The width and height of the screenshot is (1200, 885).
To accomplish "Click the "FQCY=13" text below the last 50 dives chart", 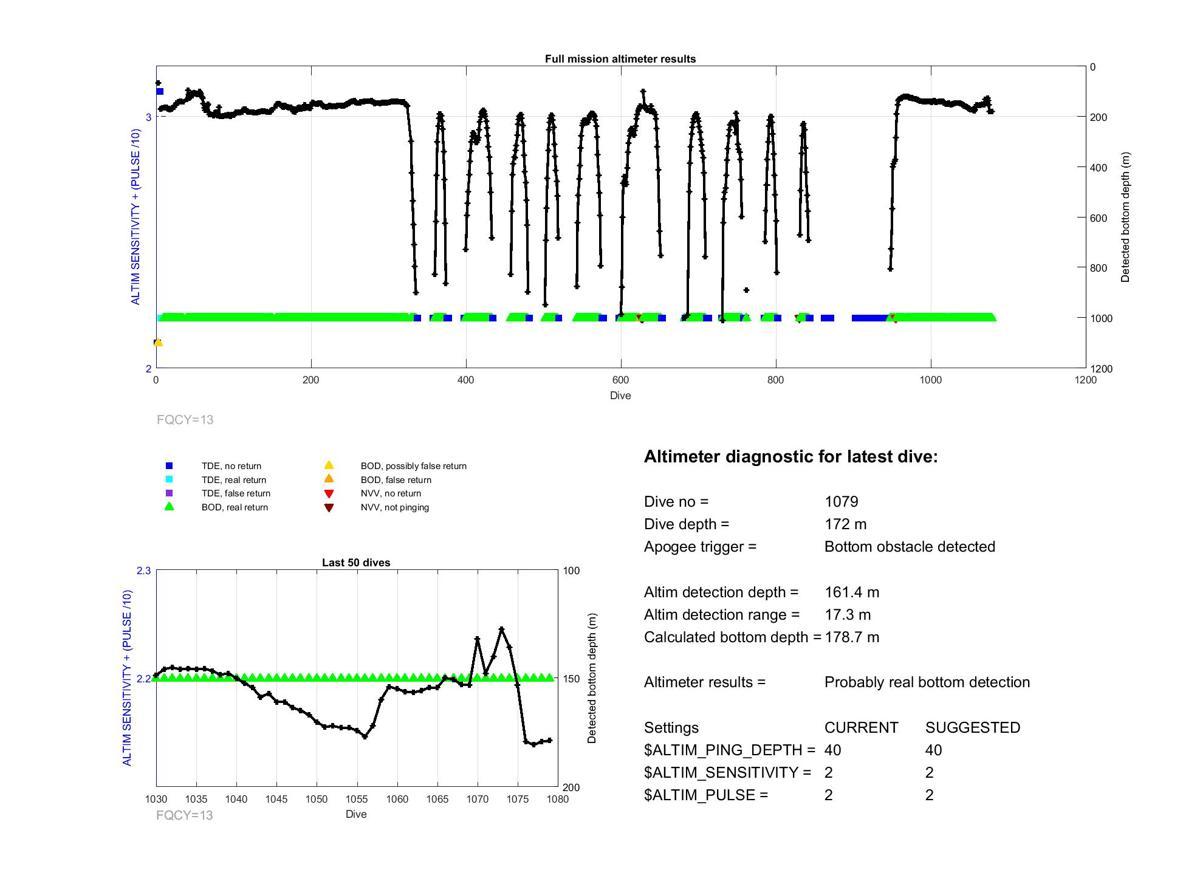I will pyautogui.click(x=185, y=815).
